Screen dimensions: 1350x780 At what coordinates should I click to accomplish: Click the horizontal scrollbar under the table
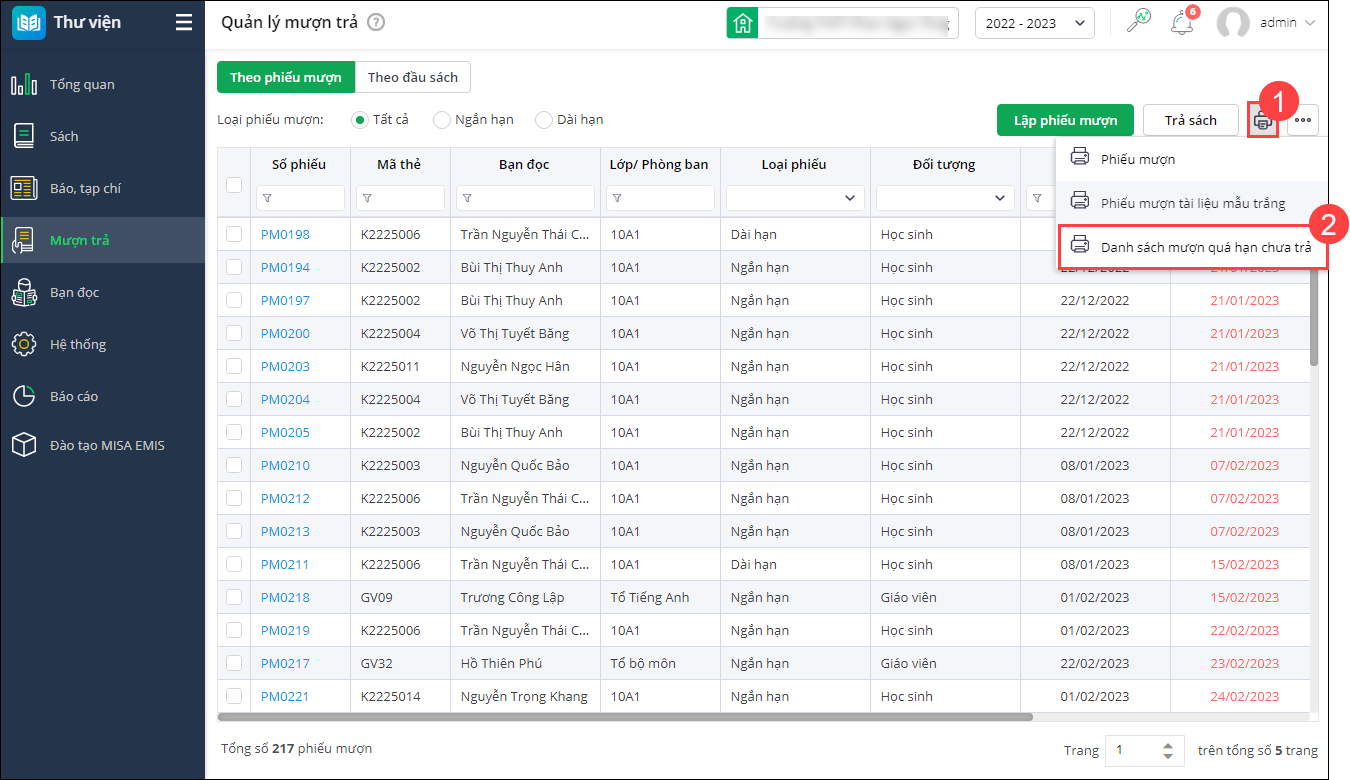click(625, 717)
